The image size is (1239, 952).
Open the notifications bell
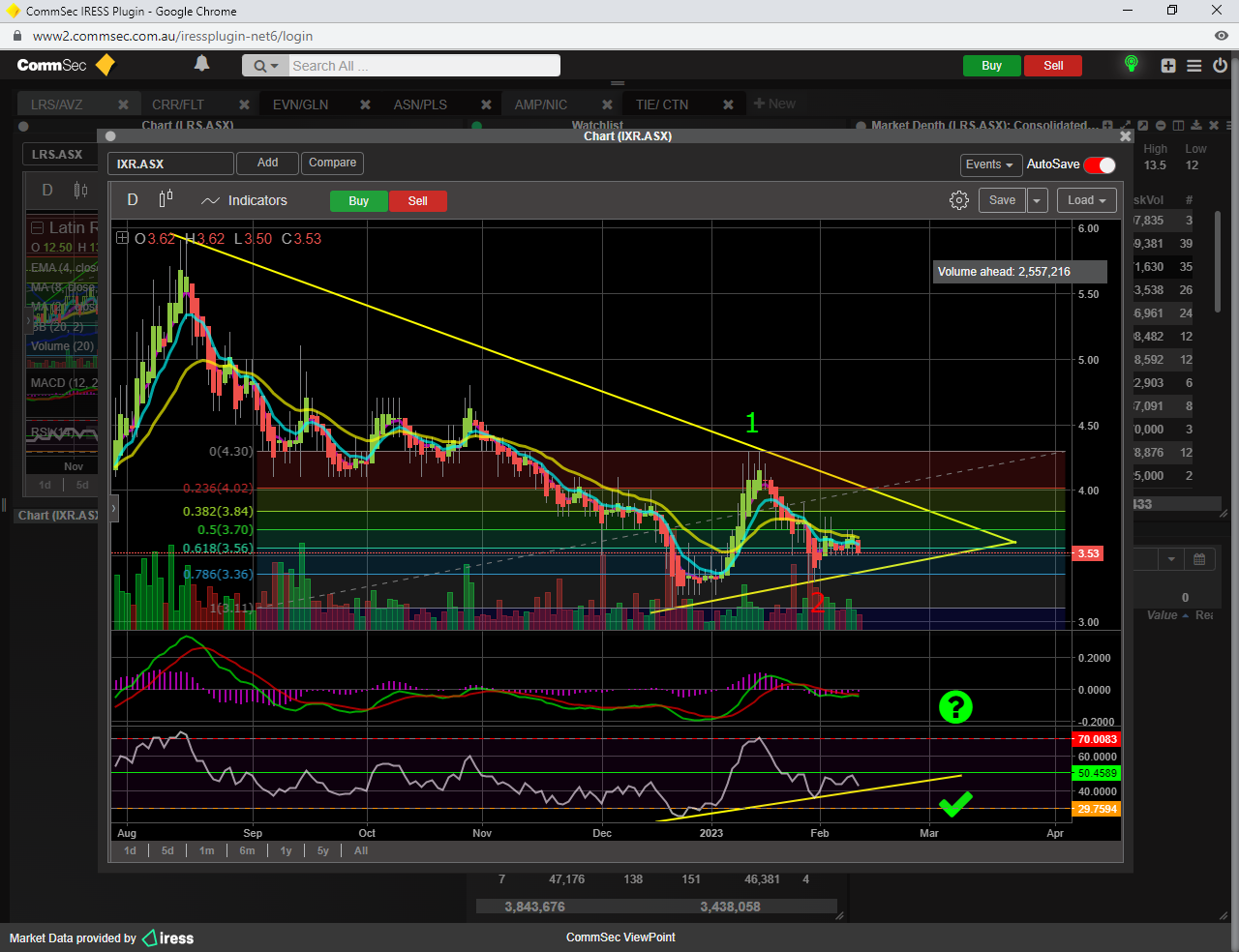201,64
